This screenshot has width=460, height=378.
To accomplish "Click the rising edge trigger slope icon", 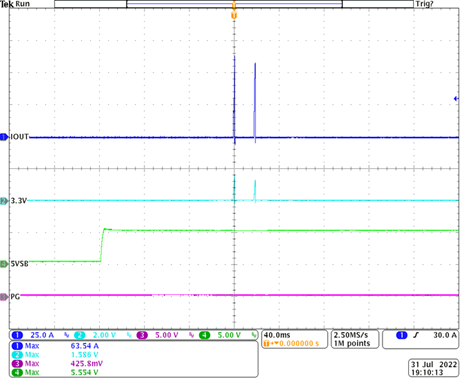I will point(416,335).
